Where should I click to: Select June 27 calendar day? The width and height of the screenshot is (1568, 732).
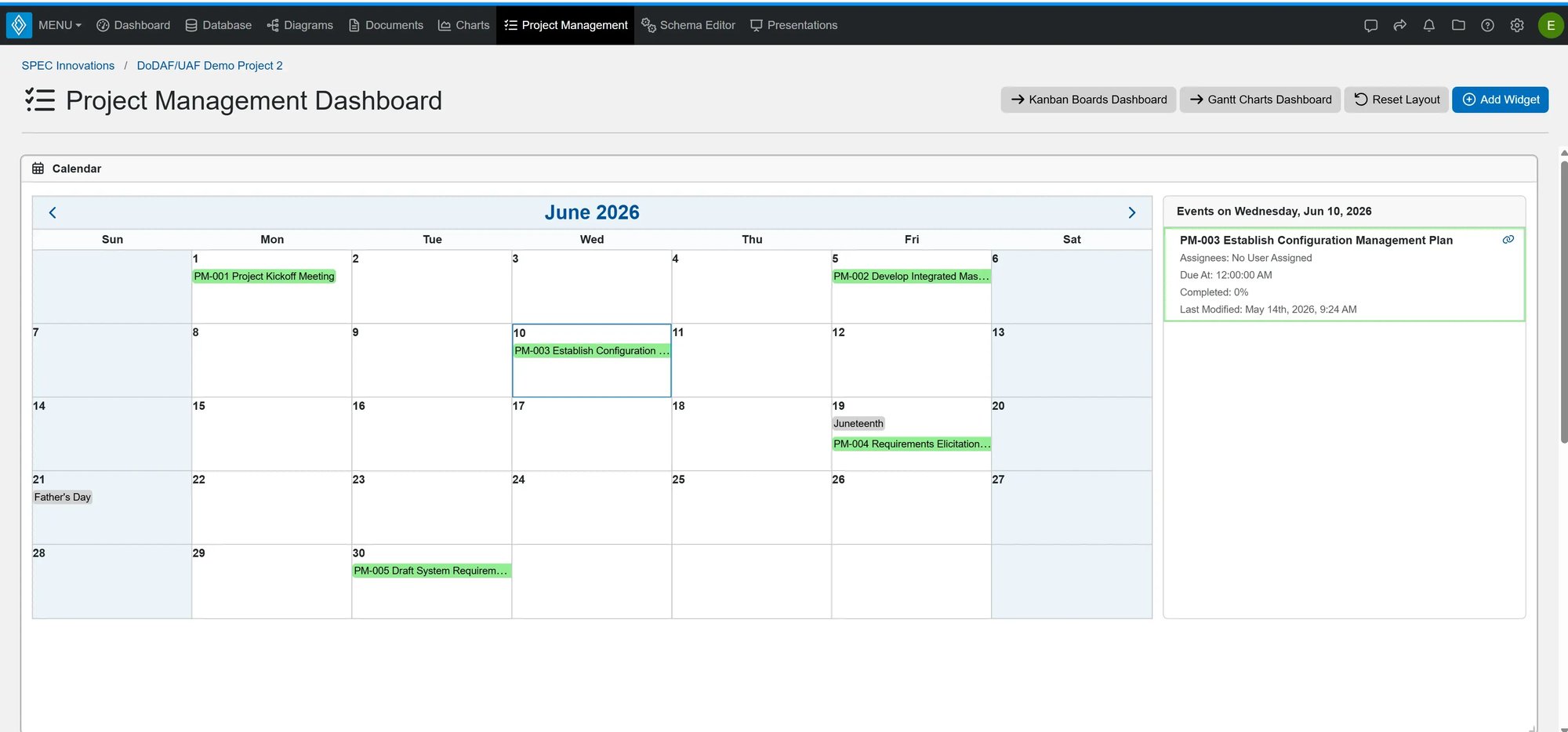point(1071,507)
